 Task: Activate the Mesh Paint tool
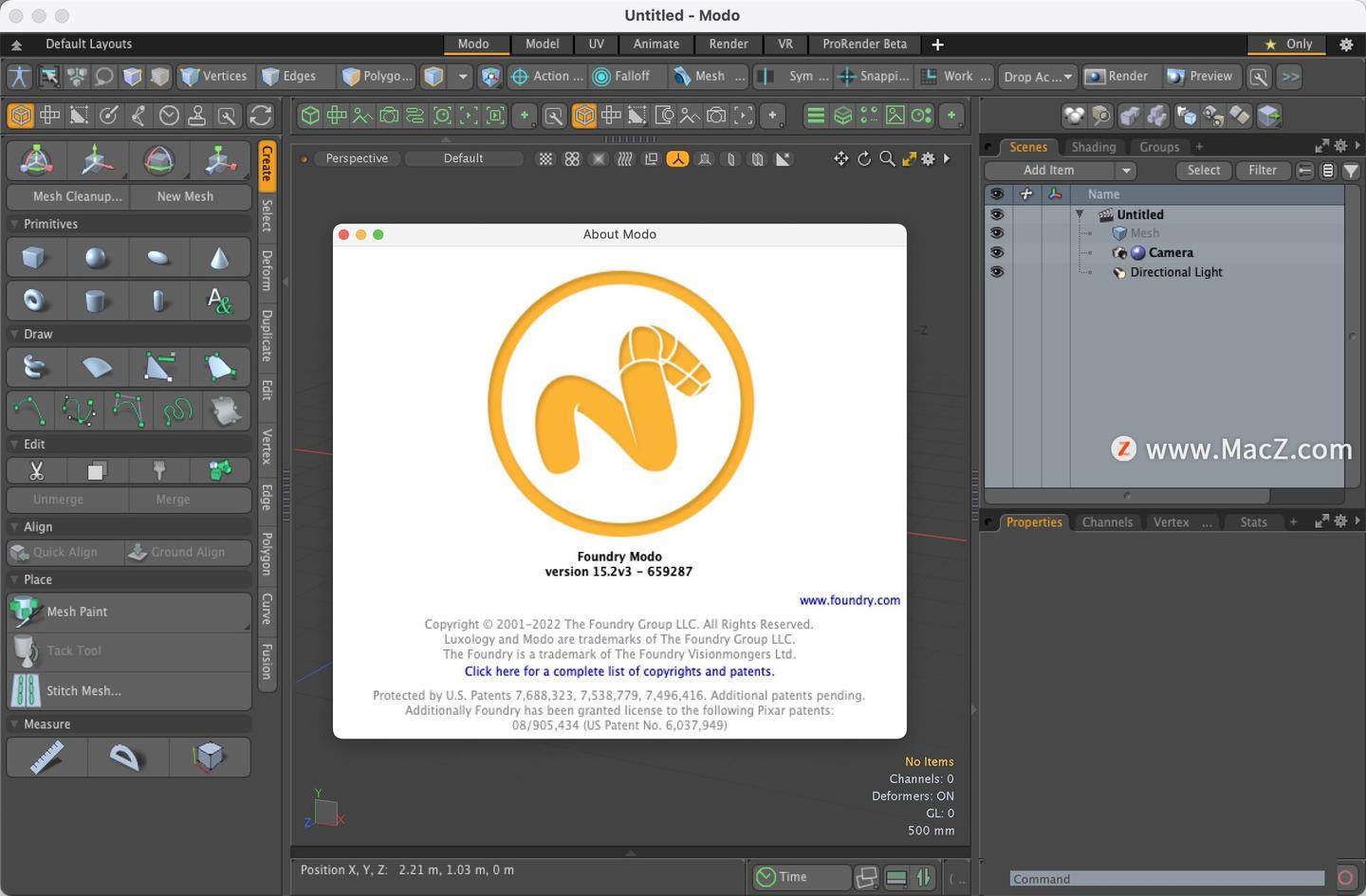pyautogui.click(x=76, y=612)
